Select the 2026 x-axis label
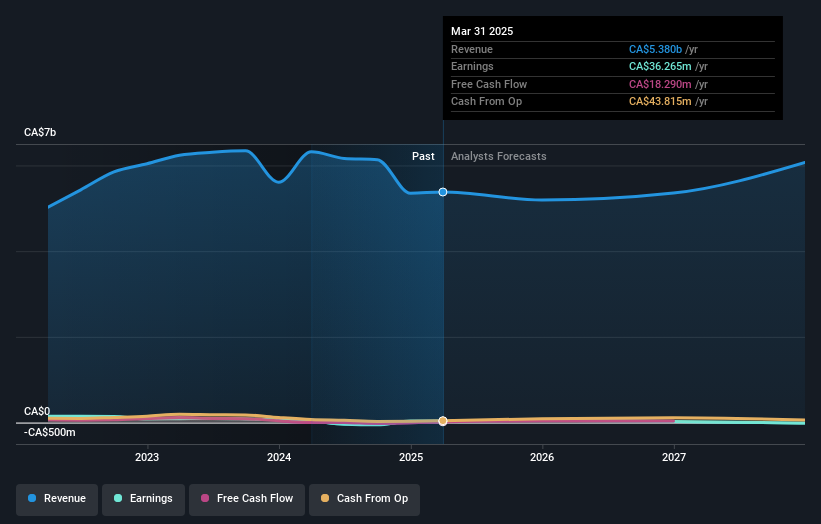821x524 pixels. click(x=542, y=458)
